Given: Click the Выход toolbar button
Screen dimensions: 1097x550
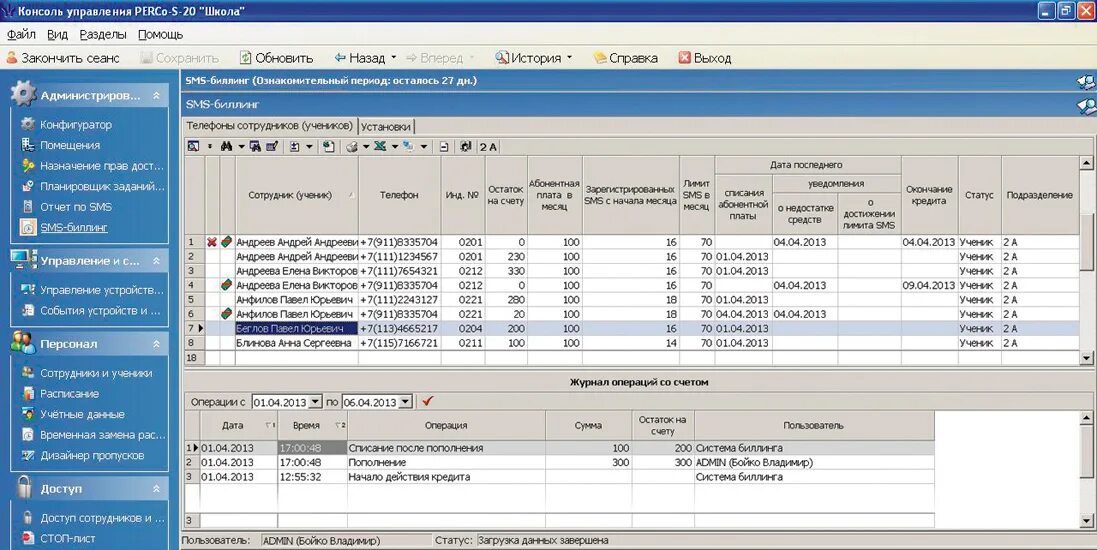Looking at the screenshot, I should [x=705, y=58].
